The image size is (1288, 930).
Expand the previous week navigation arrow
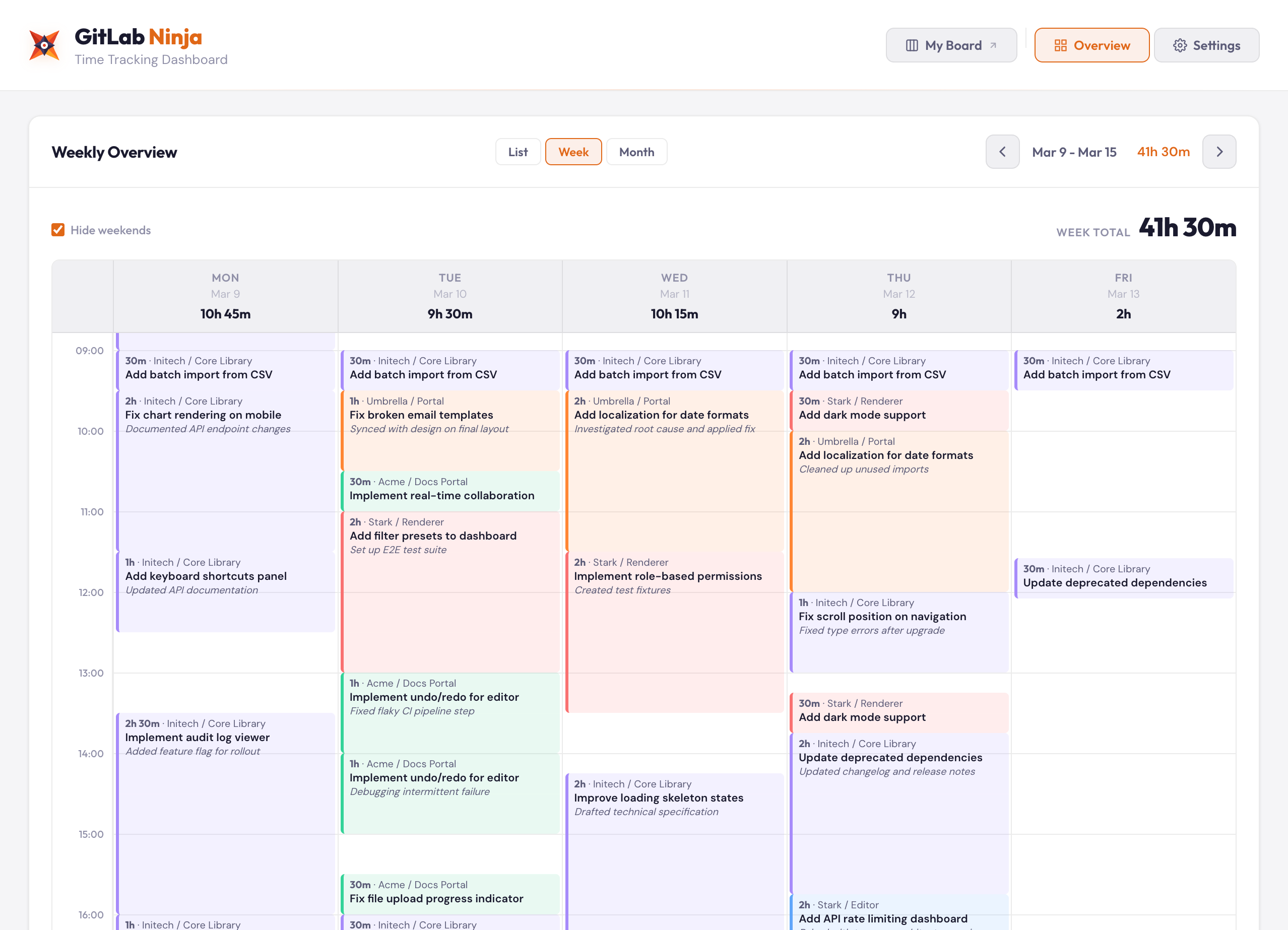[x=1002, y=152]
